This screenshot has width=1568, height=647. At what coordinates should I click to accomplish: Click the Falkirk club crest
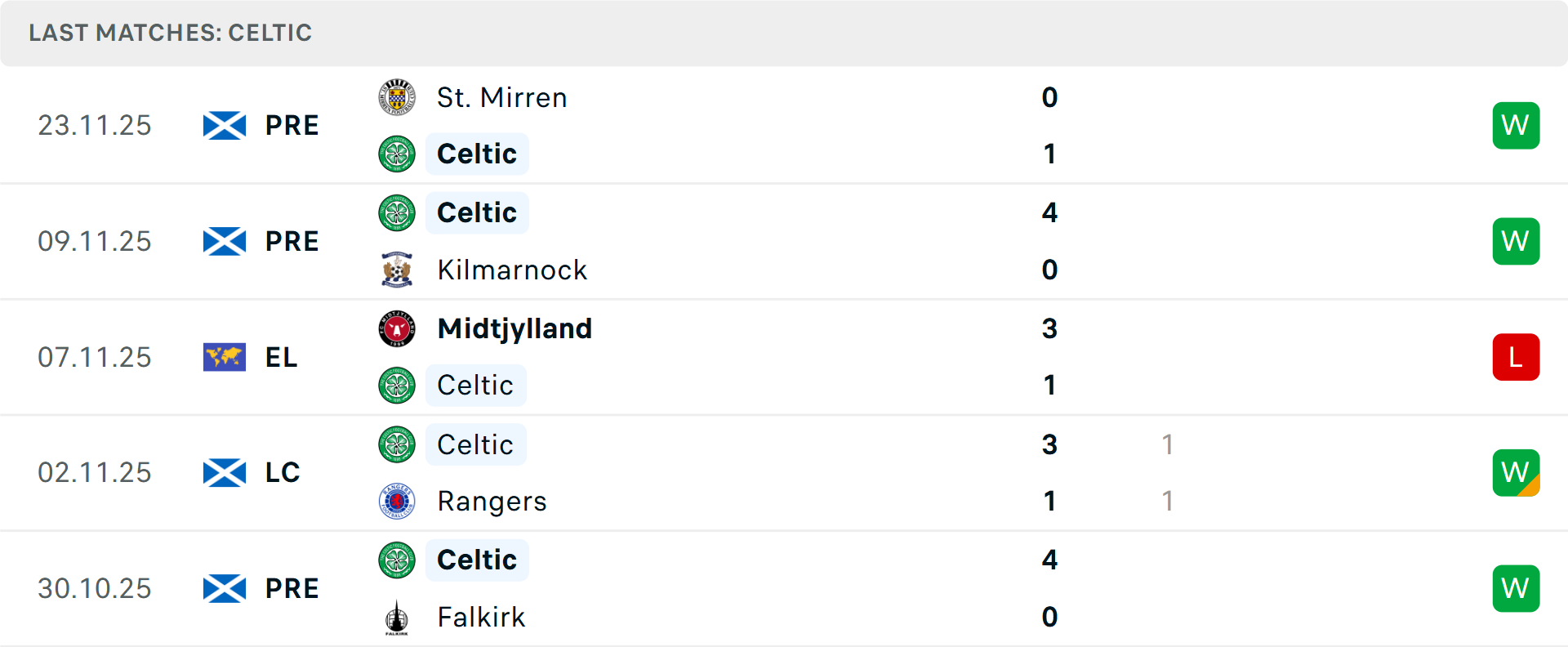point(398,618)
